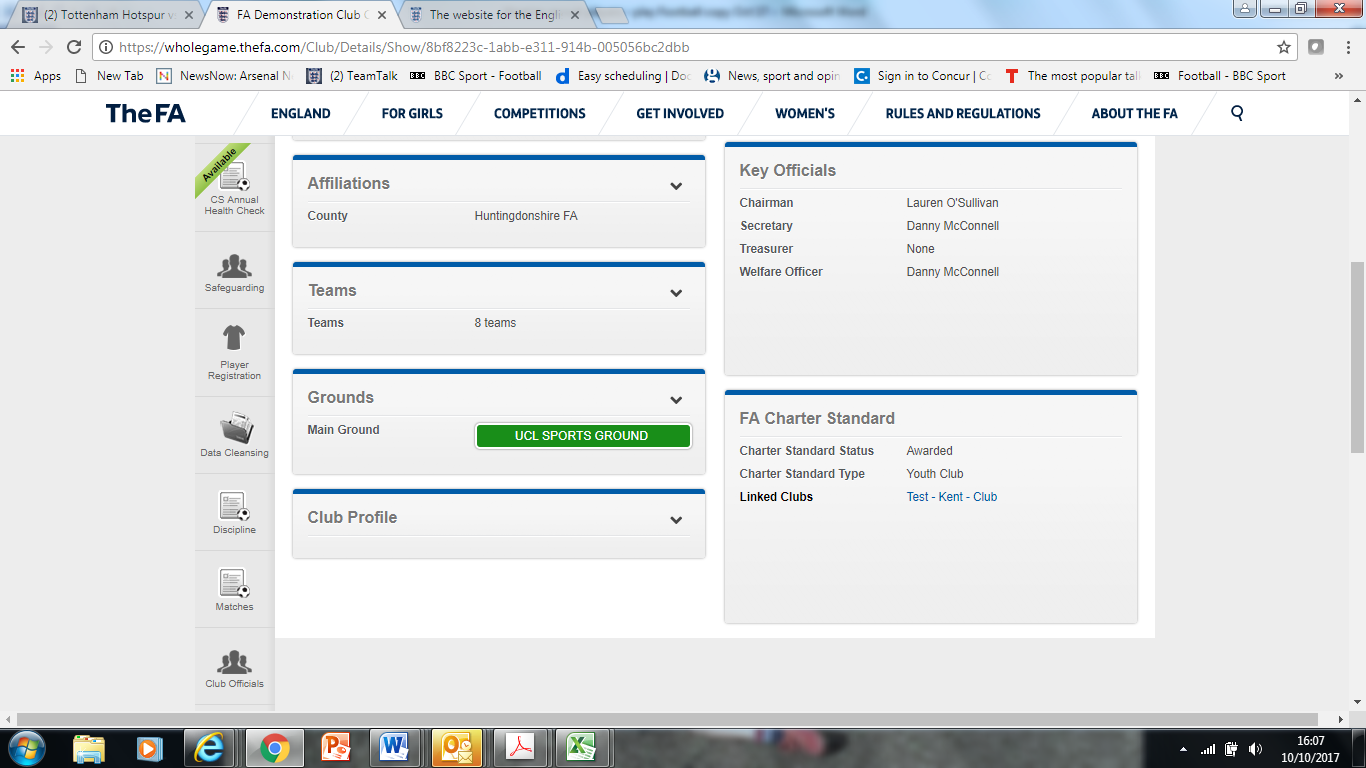
Task: Reload the page using the refresh icon
Action: (74, 47)
